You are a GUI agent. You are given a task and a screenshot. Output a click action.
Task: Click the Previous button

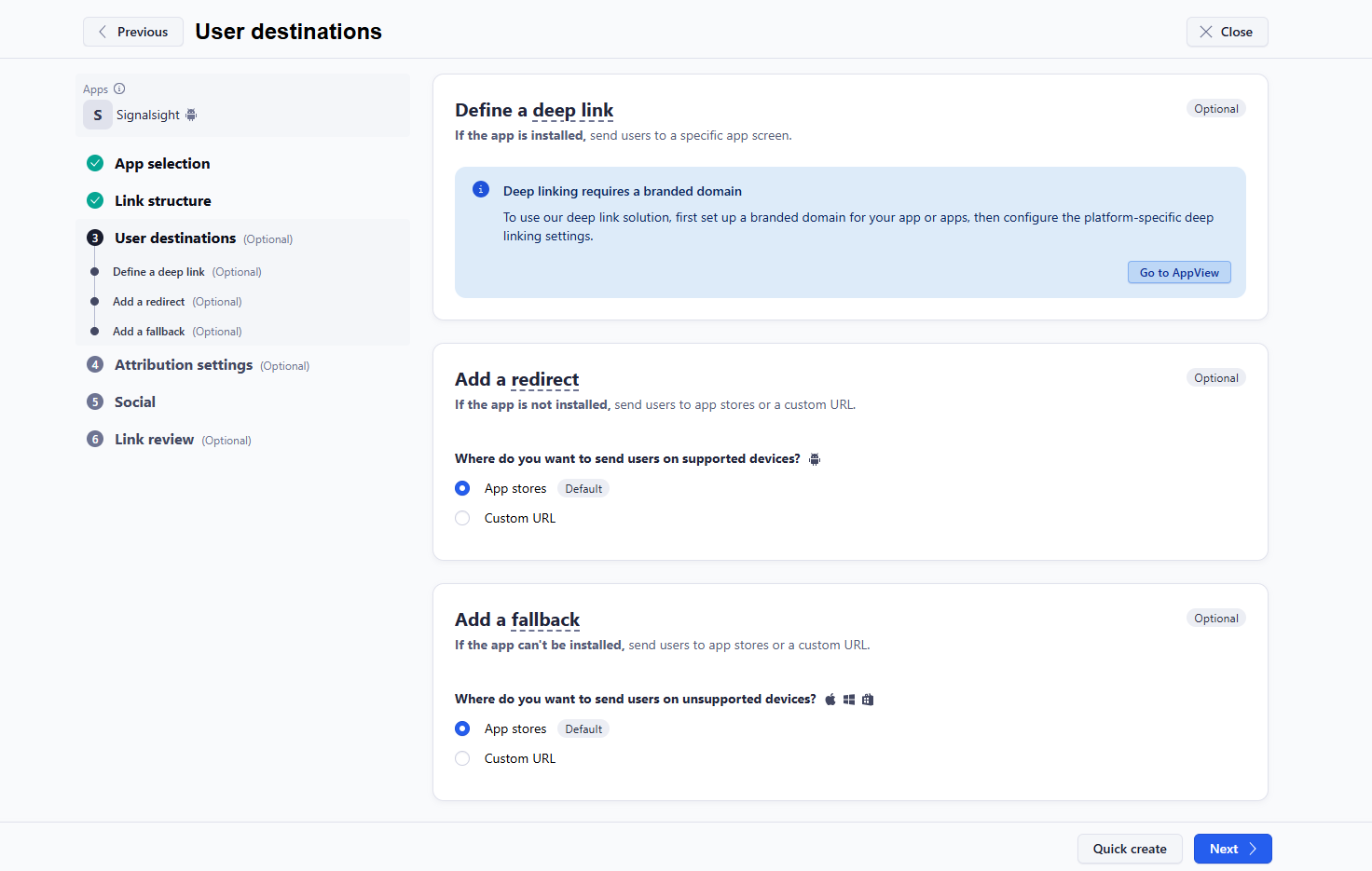coord(133,32)
